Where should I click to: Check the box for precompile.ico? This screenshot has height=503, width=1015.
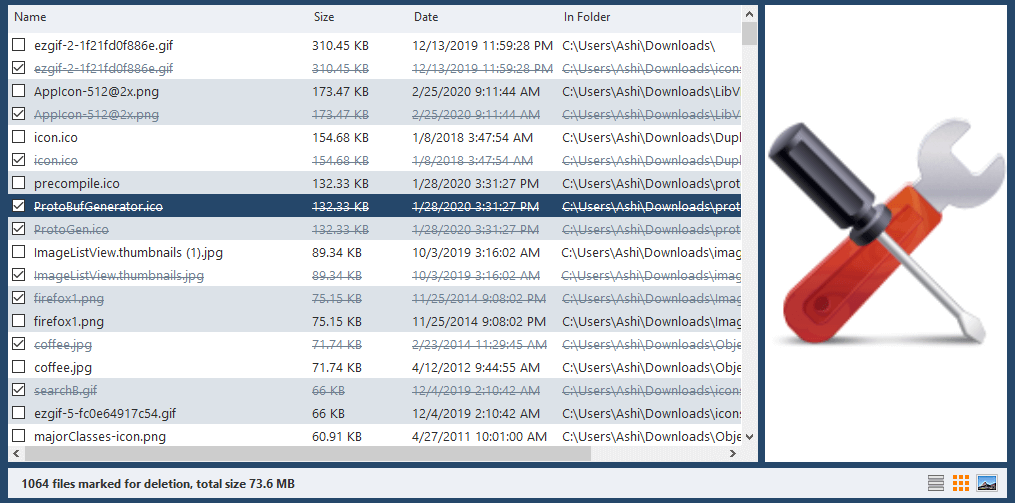point(19,183)
